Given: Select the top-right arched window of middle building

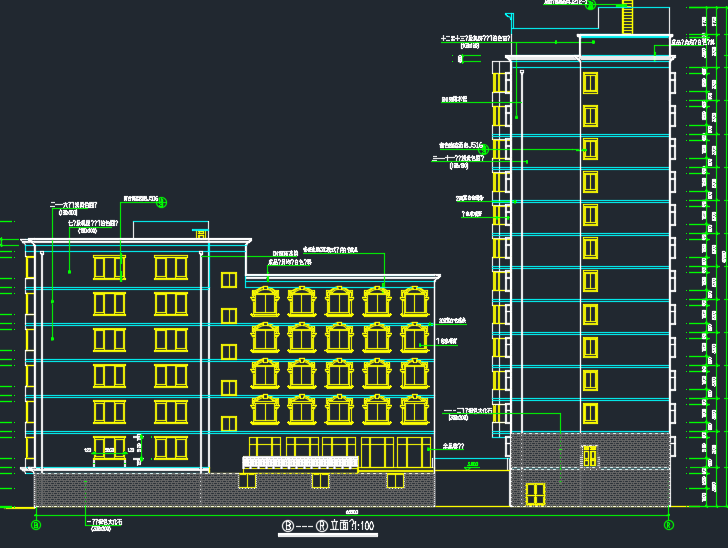Looking at the screenshot, I should [x=414, y=300].
